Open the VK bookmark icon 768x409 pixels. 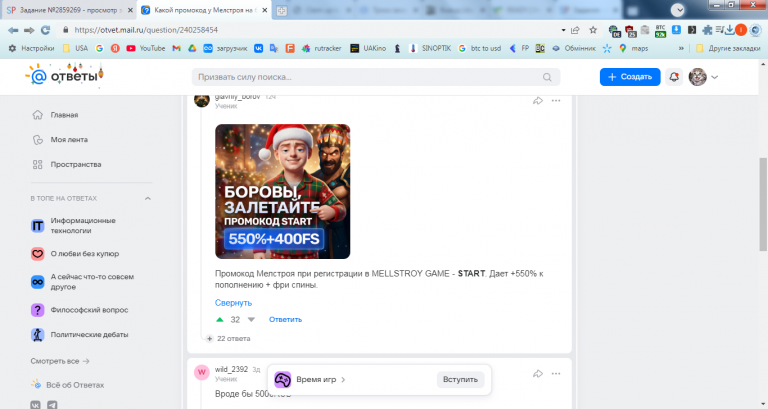(258, 48)
